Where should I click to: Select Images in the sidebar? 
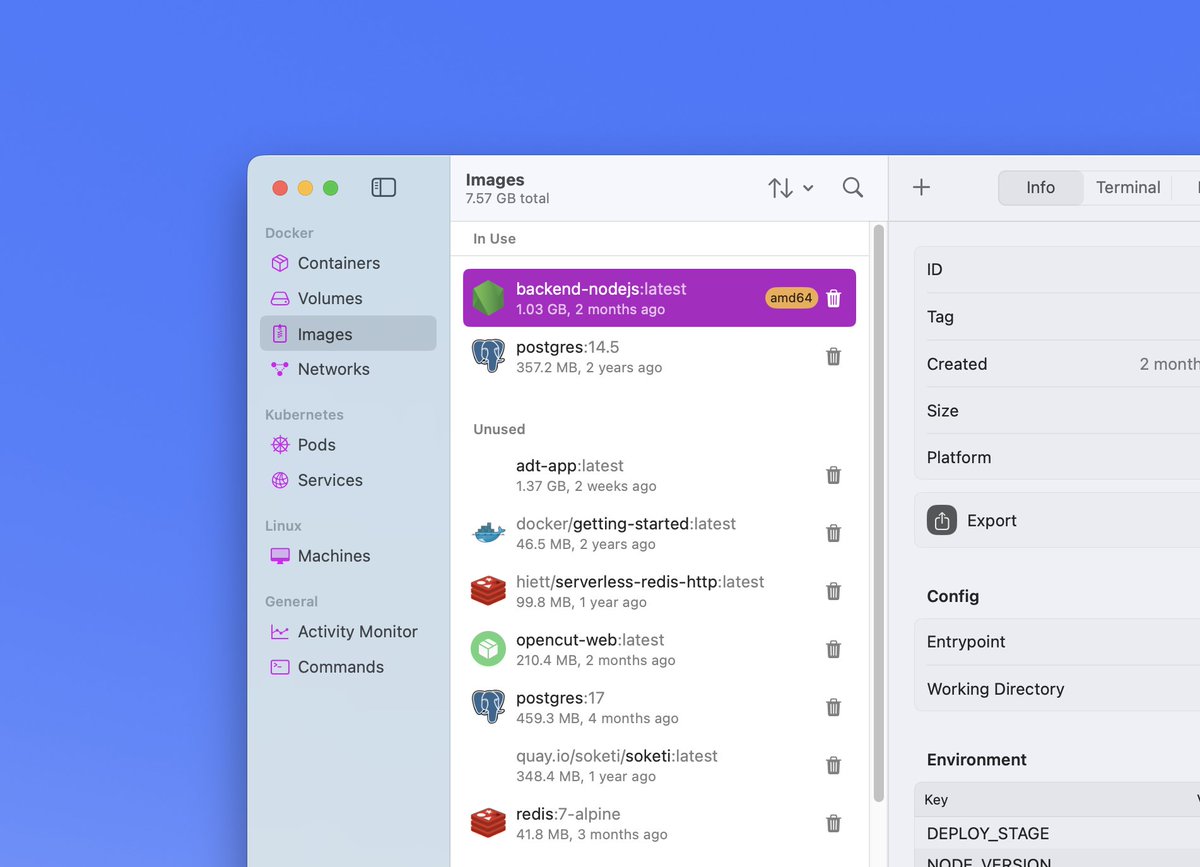[348, 334]
